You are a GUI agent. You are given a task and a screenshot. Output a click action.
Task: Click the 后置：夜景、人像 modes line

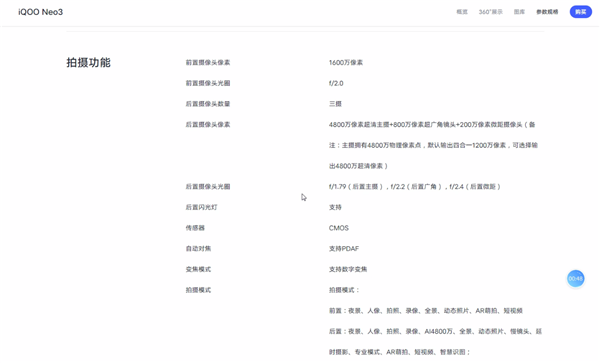435,331
